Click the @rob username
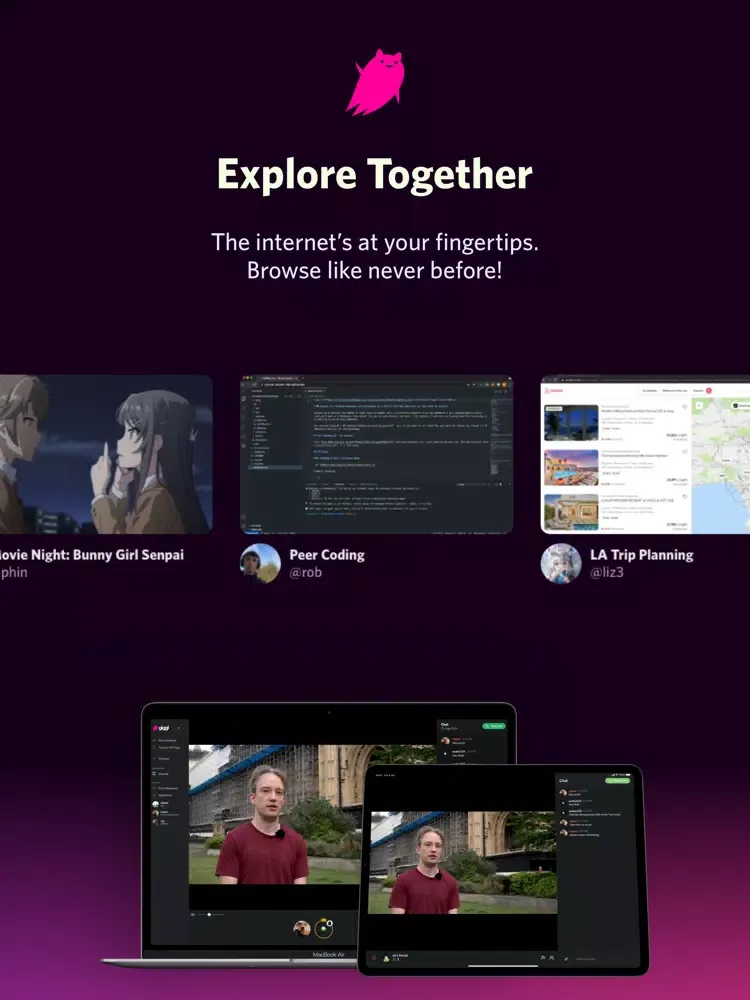Image resolution: width=750 pixels, height=1000 pixels. (x=305, y=572)
